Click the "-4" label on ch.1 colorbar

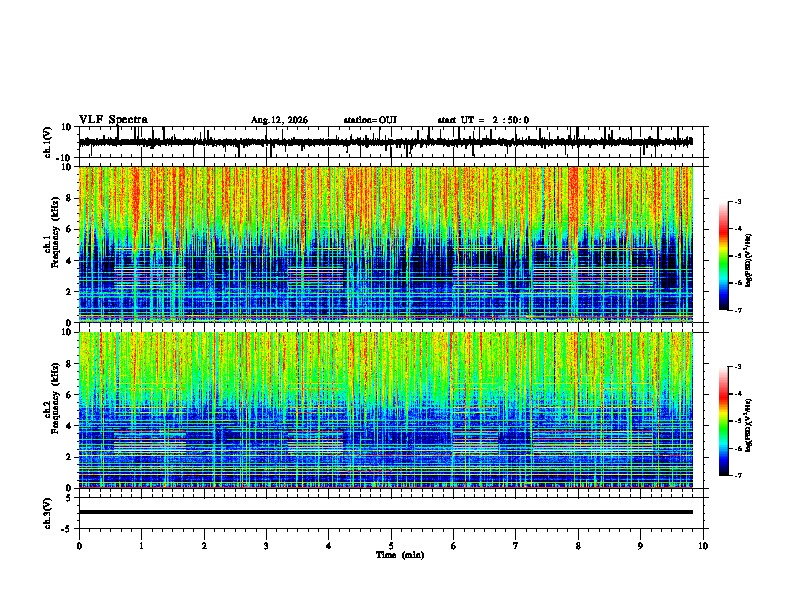click(x=737, y=228)
